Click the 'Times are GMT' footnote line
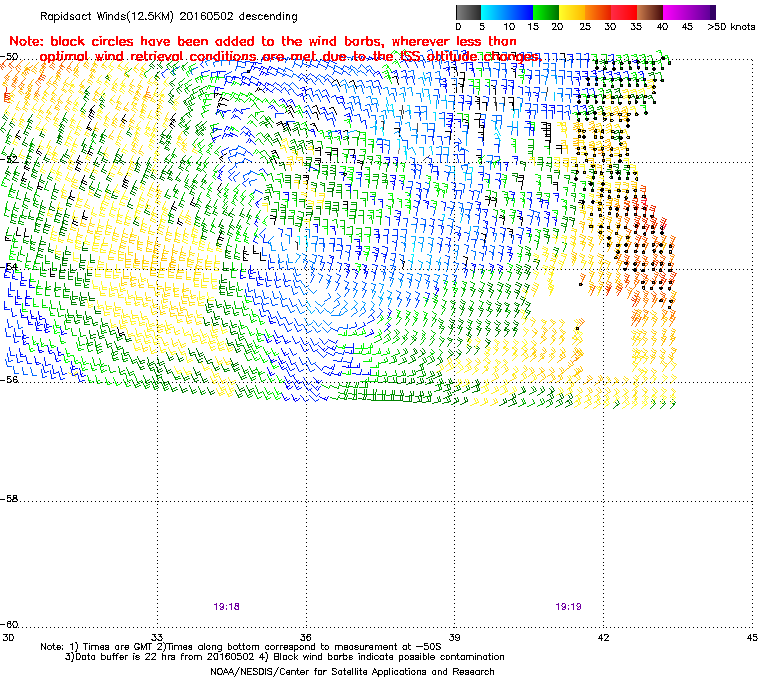Screen dimensions: 760x688 pos(241,647)
